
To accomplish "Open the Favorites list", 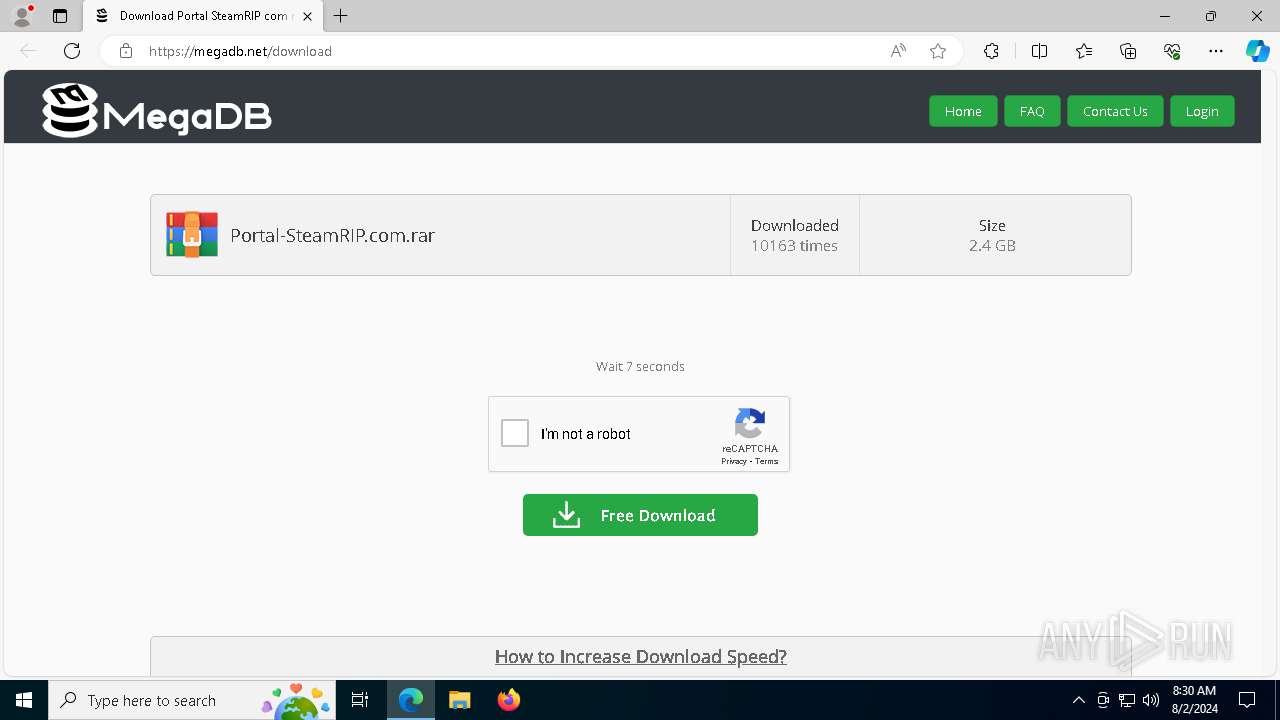I will (x=1084, y=51).
